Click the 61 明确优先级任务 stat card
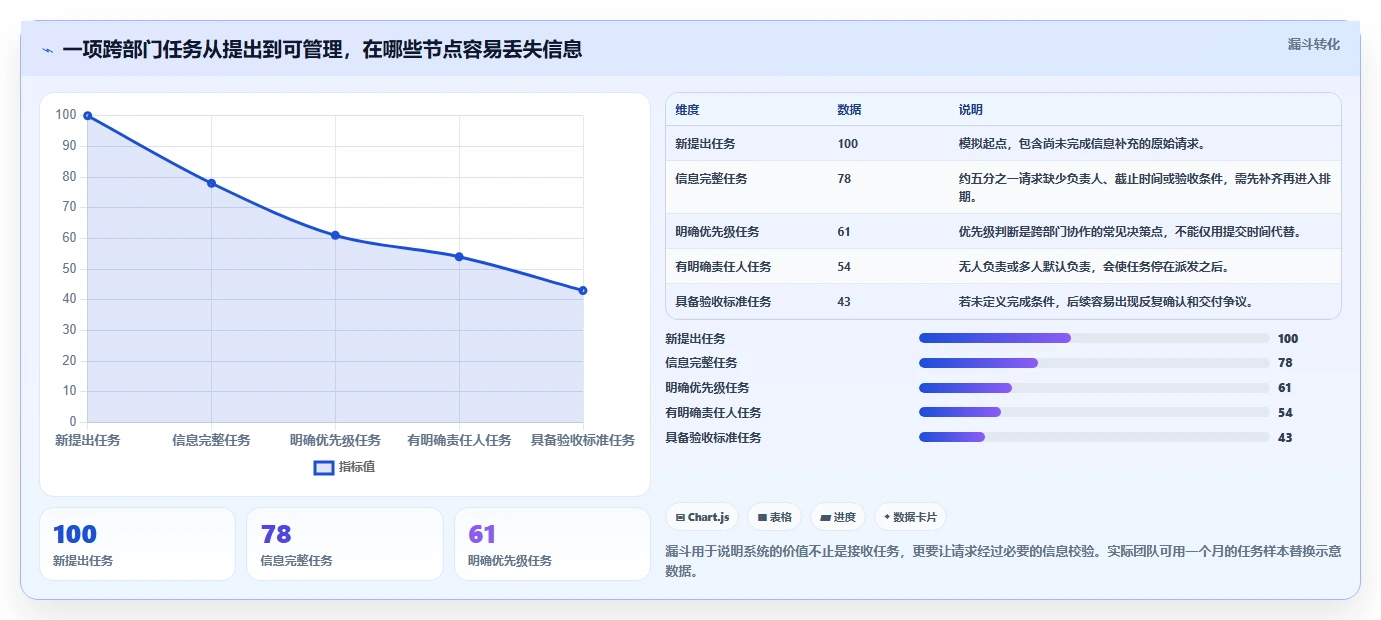Viewport: 1381px width, 620px height. (552, 544)
